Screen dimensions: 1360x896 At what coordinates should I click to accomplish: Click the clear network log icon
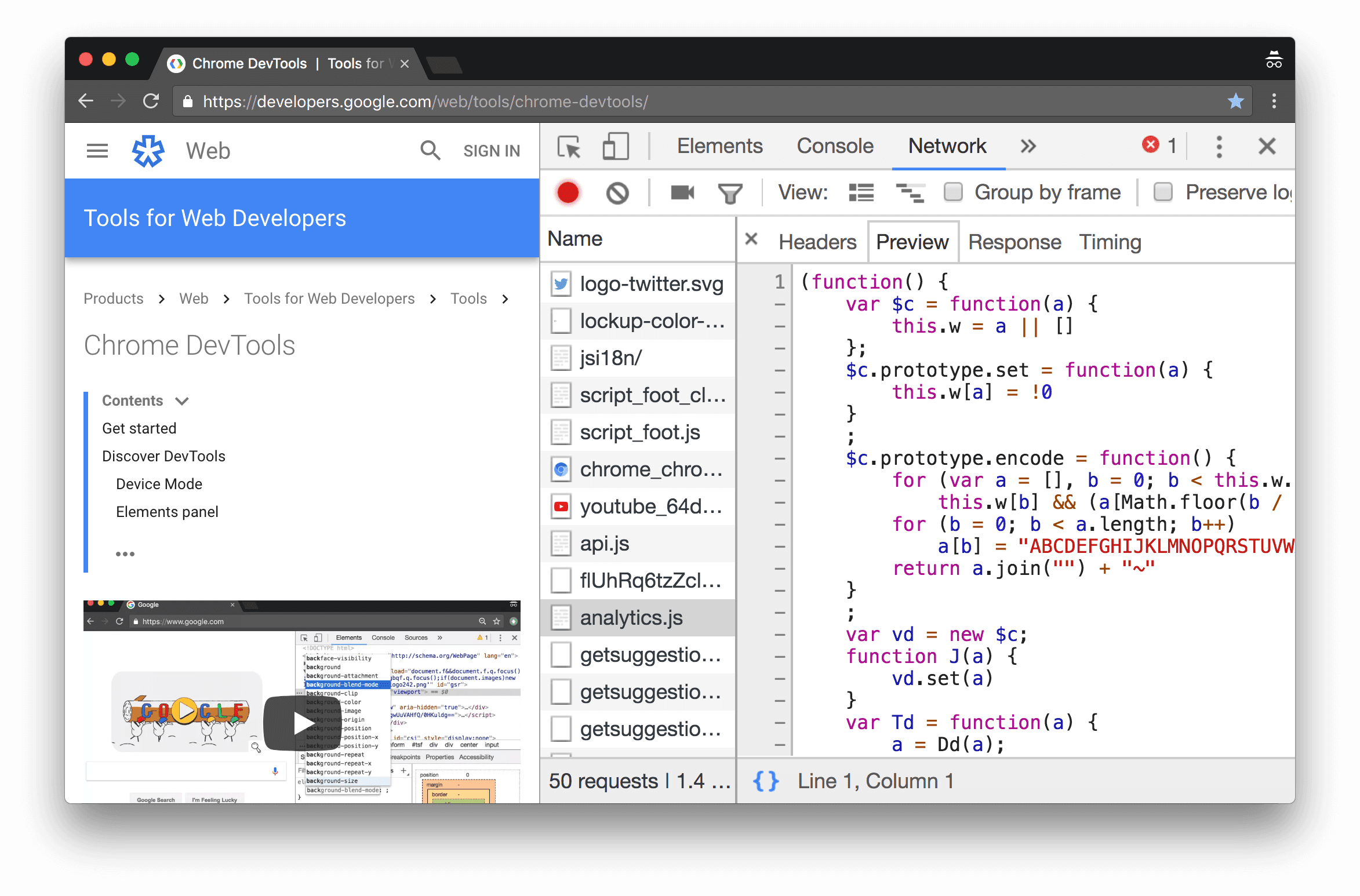[x=618, y=192]
